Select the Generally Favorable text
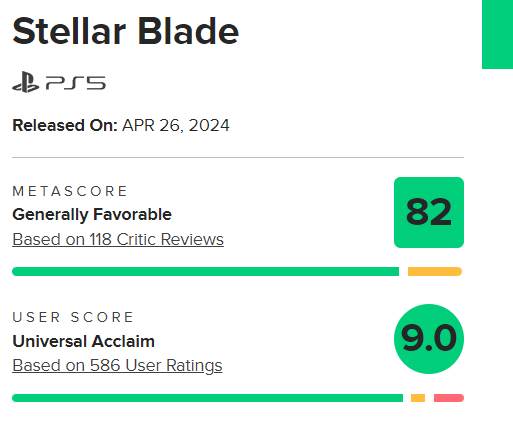Viewport: 513px width, 424px height. click(92, 214)
